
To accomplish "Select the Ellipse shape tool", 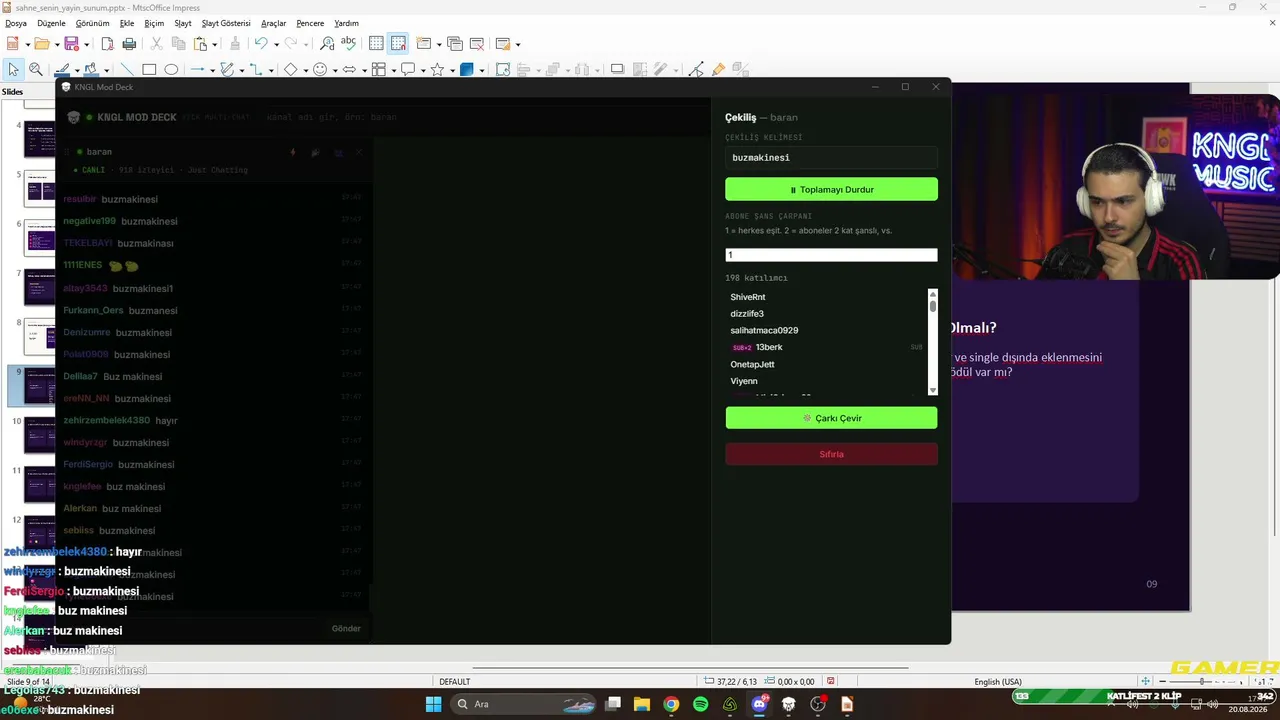I will point(171,69).
